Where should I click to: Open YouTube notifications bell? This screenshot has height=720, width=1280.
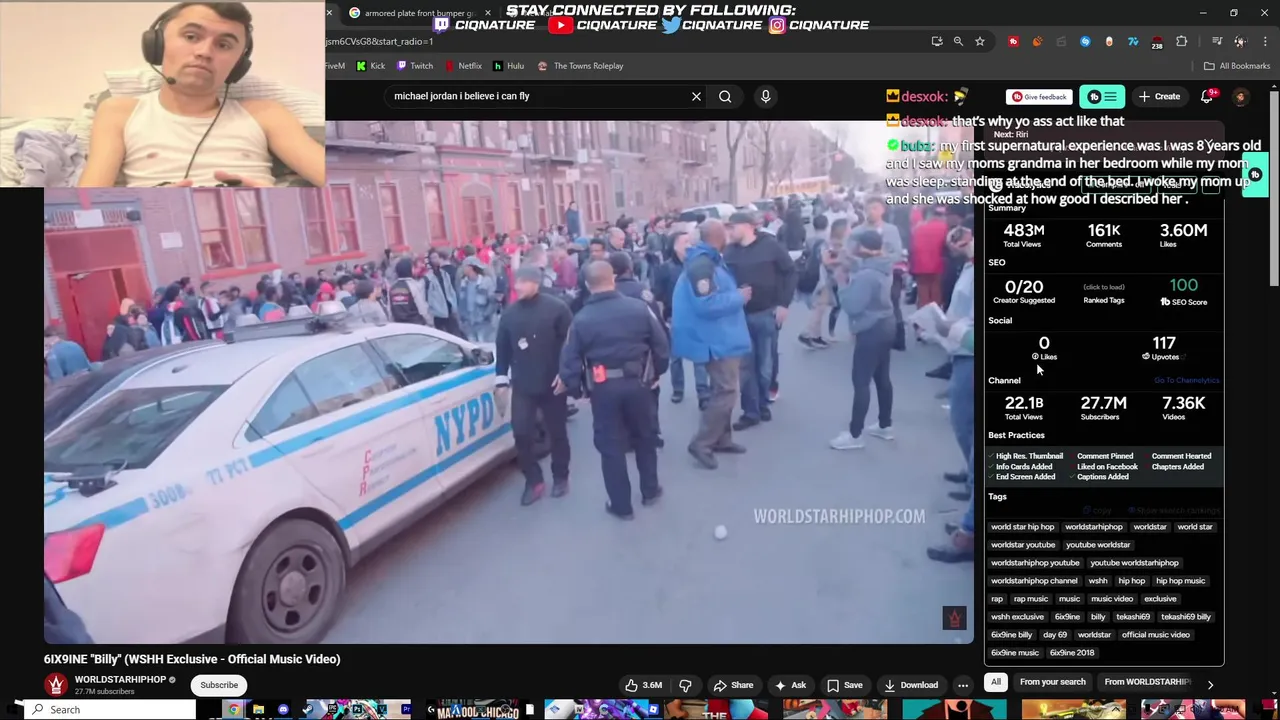(x=1207, y=96)
